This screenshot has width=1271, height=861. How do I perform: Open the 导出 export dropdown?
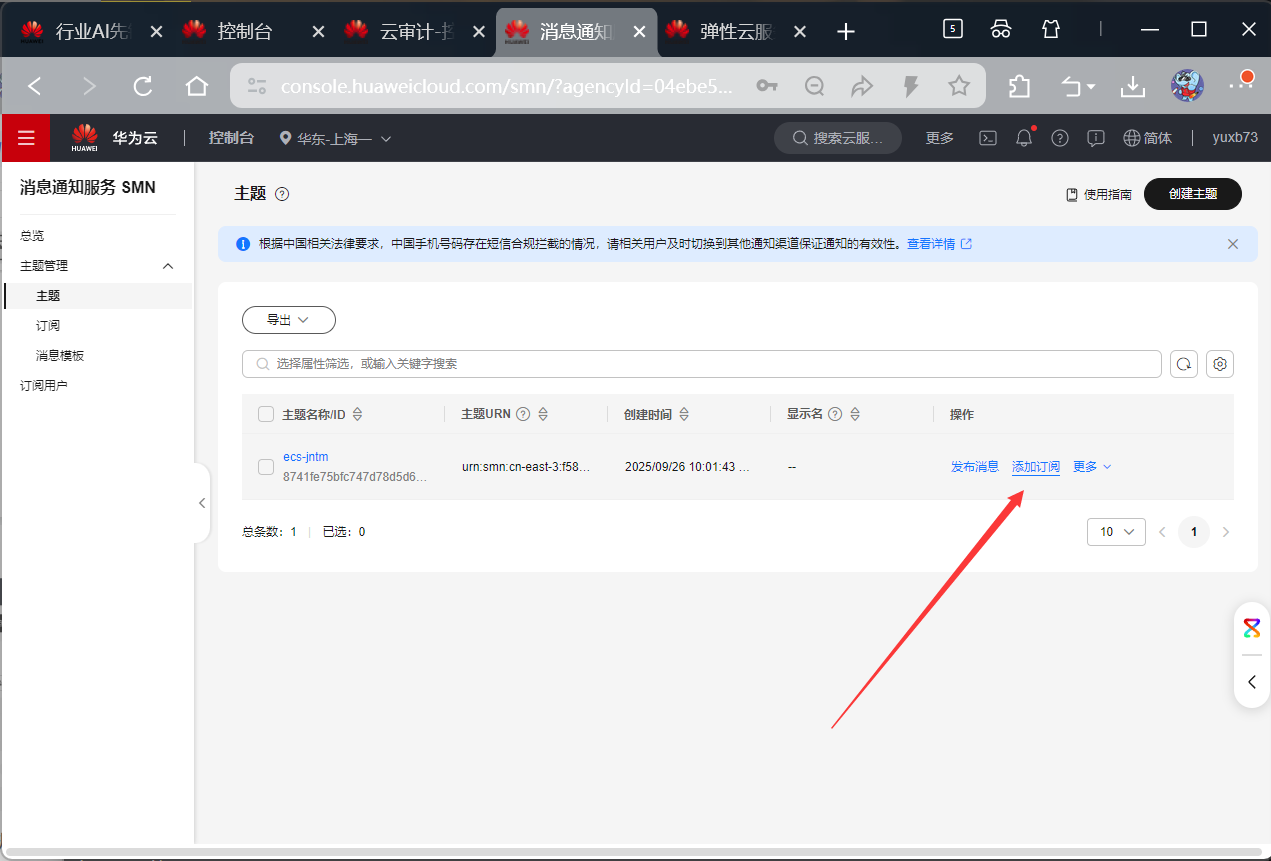point(289,320)
